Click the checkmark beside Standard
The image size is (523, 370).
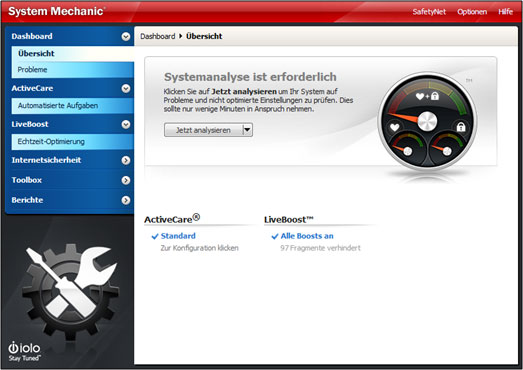click(155, 237)
